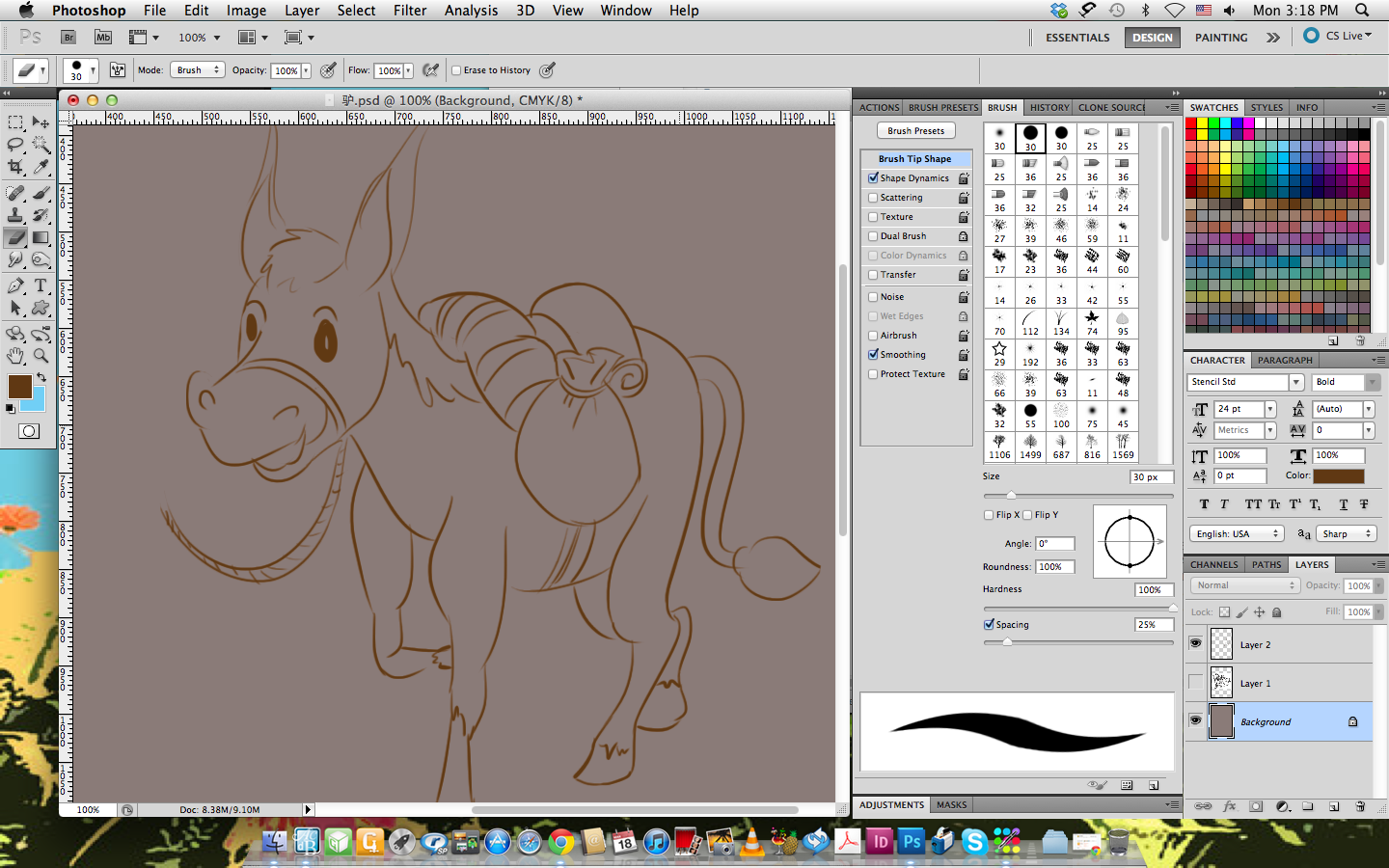Select the Sponge tool
The width and height of the screenshot is (1389, 868).
[41, 259]
